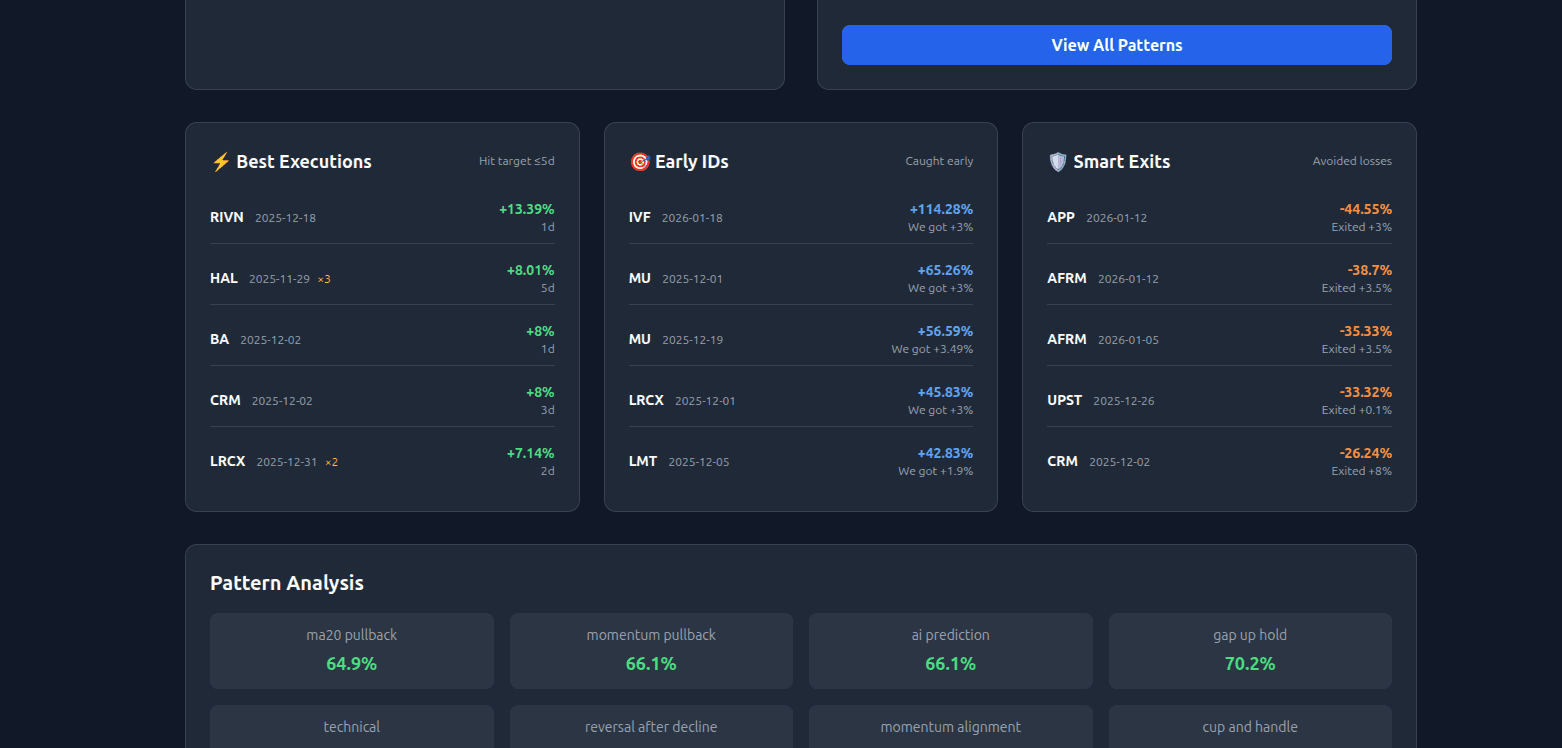The height and width of the screenshot is (748, 1562).
Task: Click the lightning bolt icon beside Best Executions
Action: [222, 160]
